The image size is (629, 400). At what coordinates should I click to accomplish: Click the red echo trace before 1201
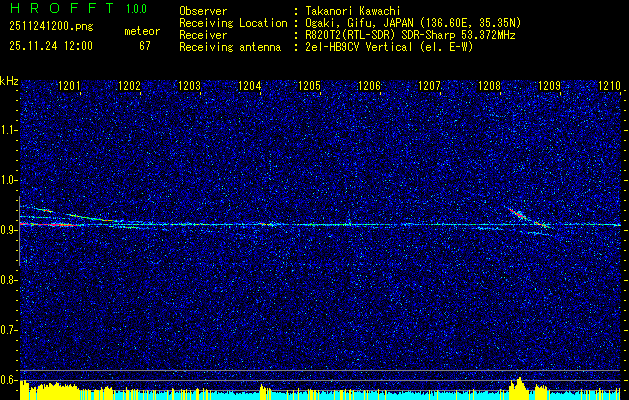pos(48,225)
